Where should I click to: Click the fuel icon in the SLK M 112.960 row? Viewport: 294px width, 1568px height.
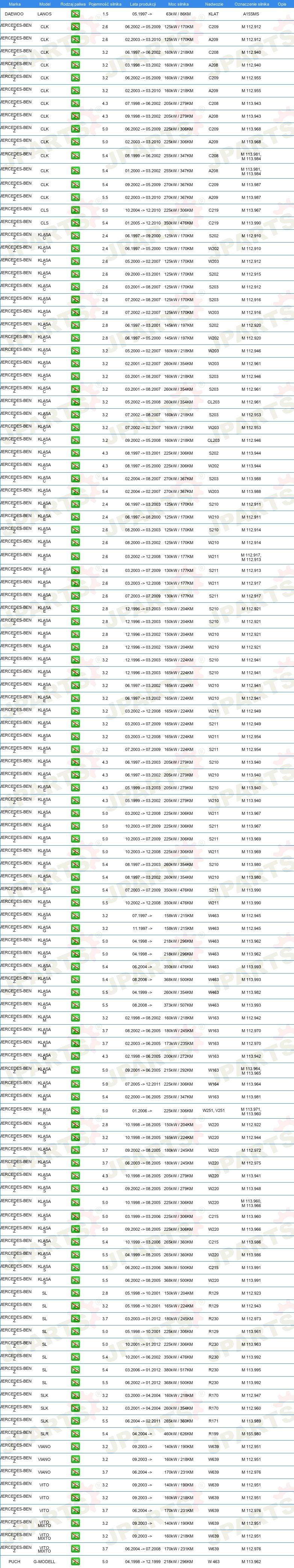click(x=75, y=1408)
